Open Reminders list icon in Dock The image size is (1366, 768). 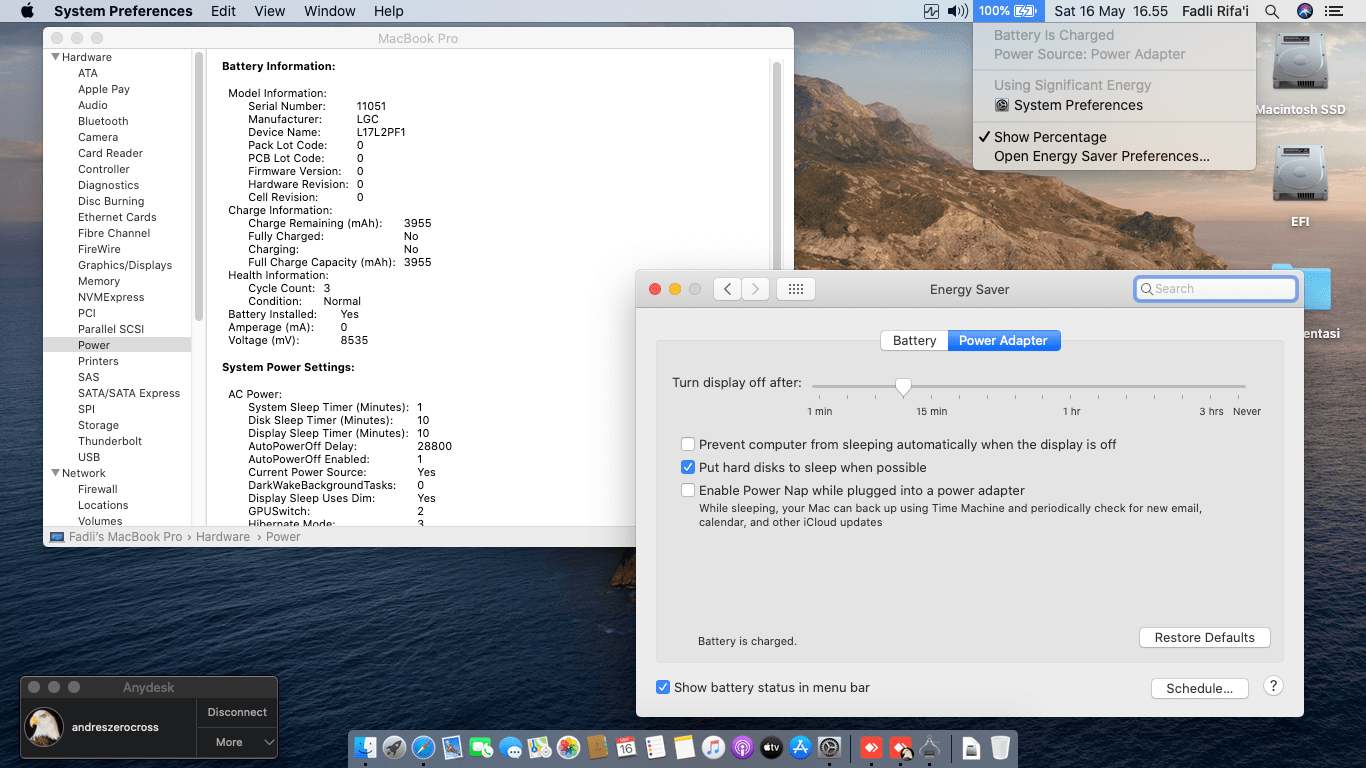656,747
